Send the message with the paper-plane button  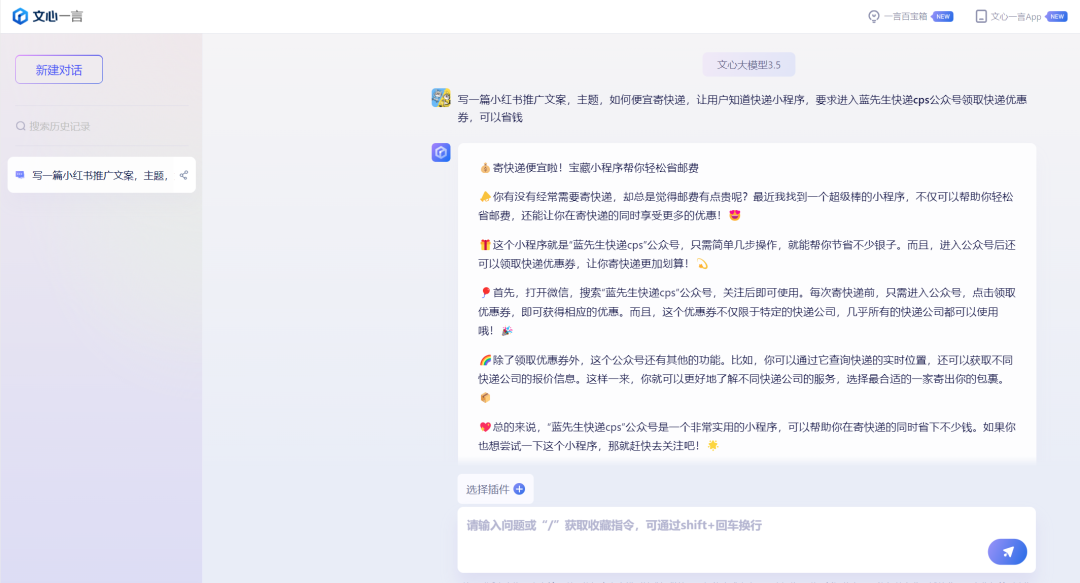pos(1007,552)
